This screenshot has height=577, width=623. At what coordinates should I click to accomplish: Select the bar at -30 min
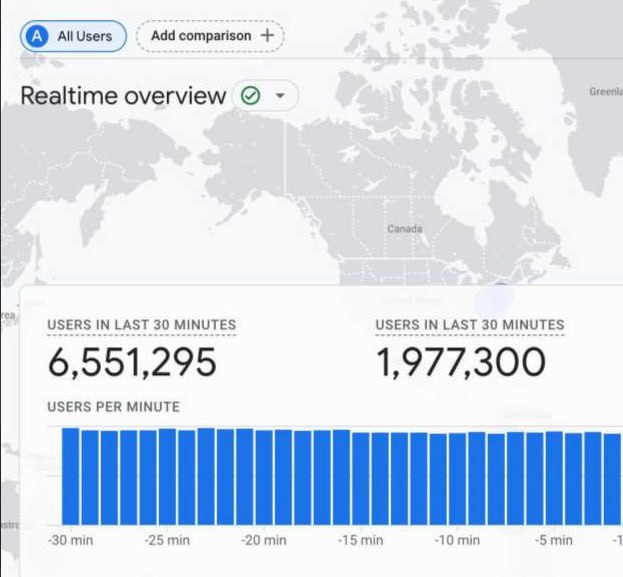[x=71, y=476]
